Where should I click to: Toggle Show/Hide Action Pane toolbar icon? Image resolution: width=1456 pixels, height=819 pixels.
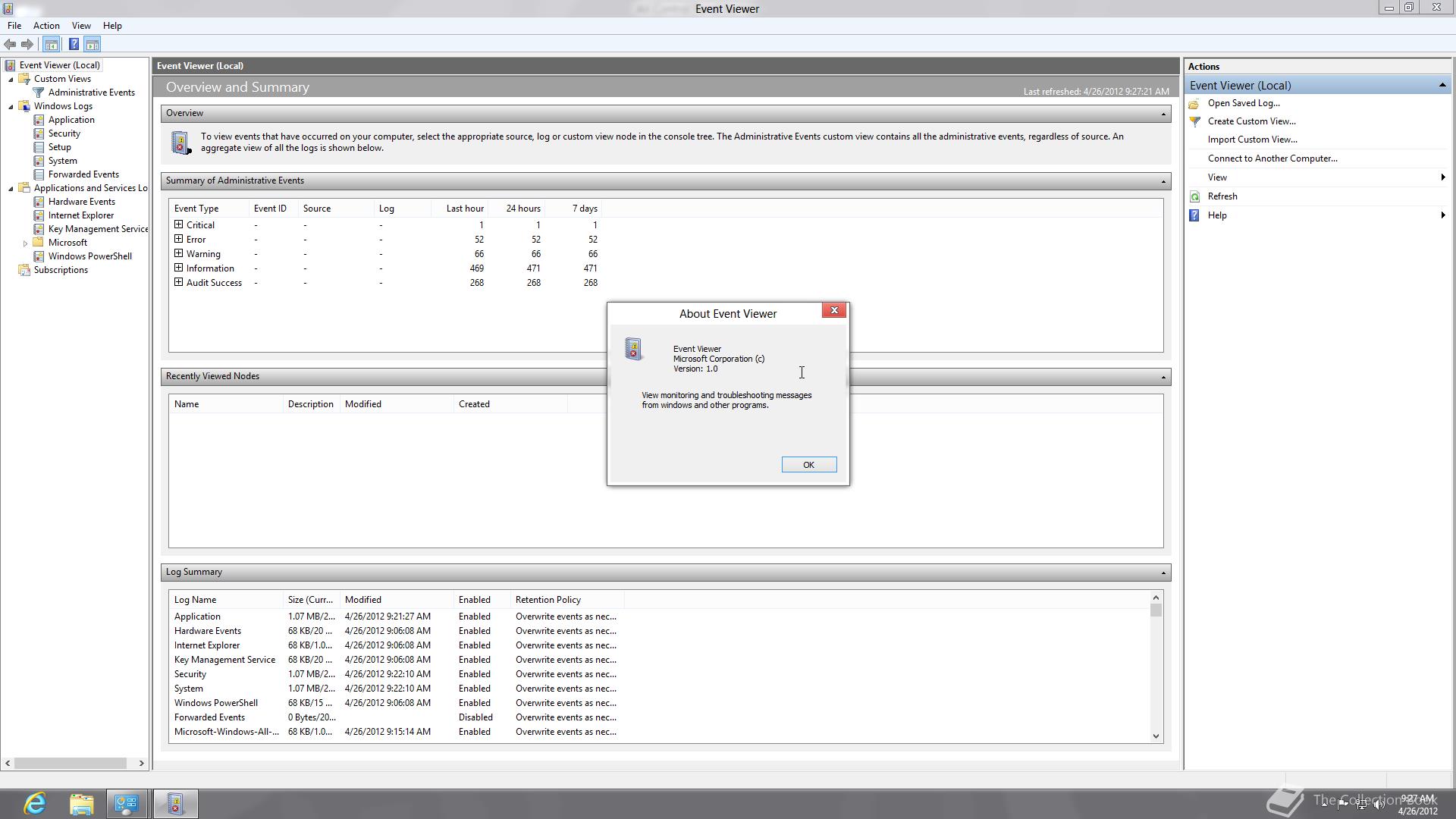pos(93,44)
